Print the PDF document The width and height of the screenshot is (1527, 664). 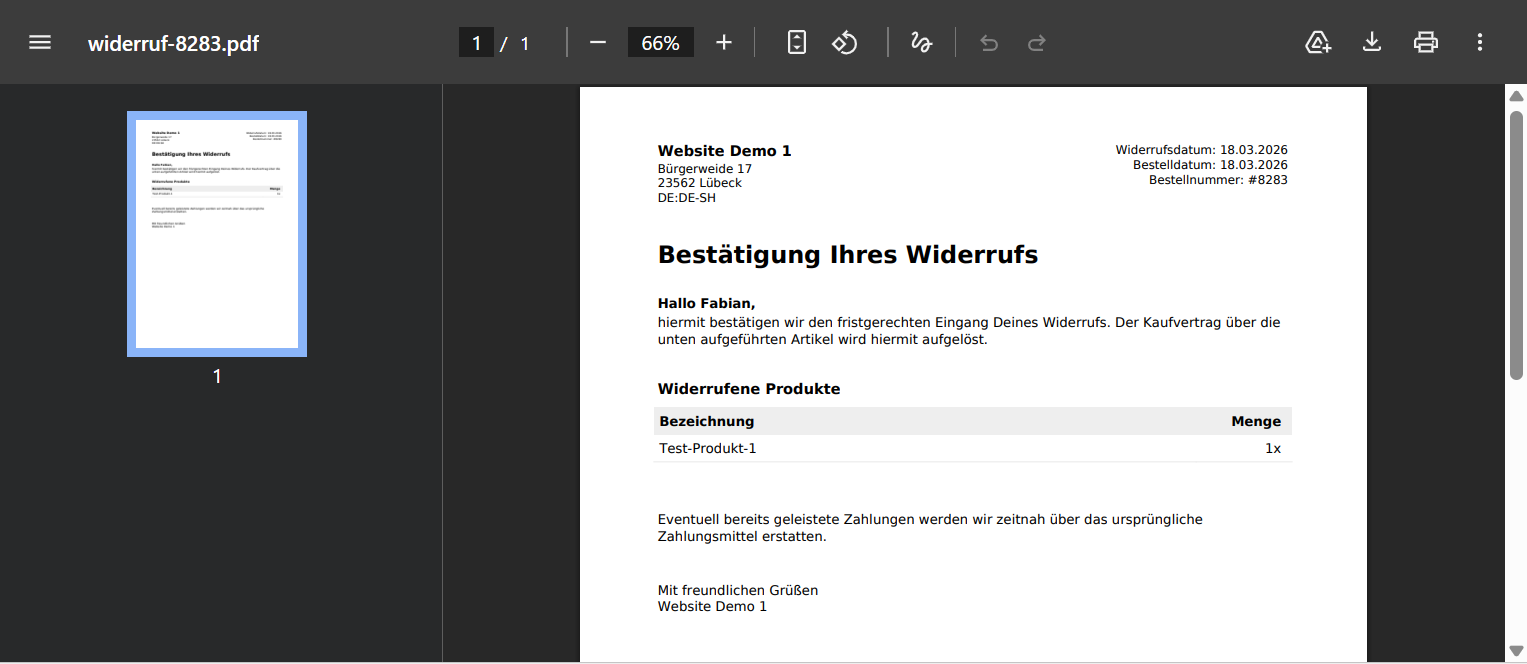click(x=1425, y=43)
